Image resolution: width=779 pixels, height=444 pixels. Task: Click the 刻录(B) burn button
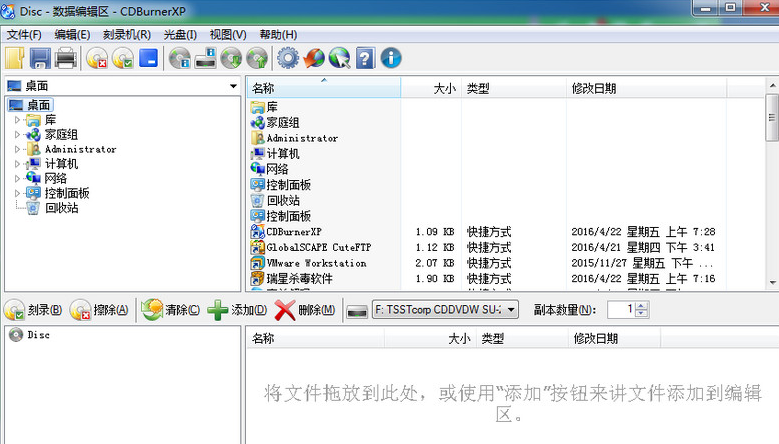click(x=33, y=310)
